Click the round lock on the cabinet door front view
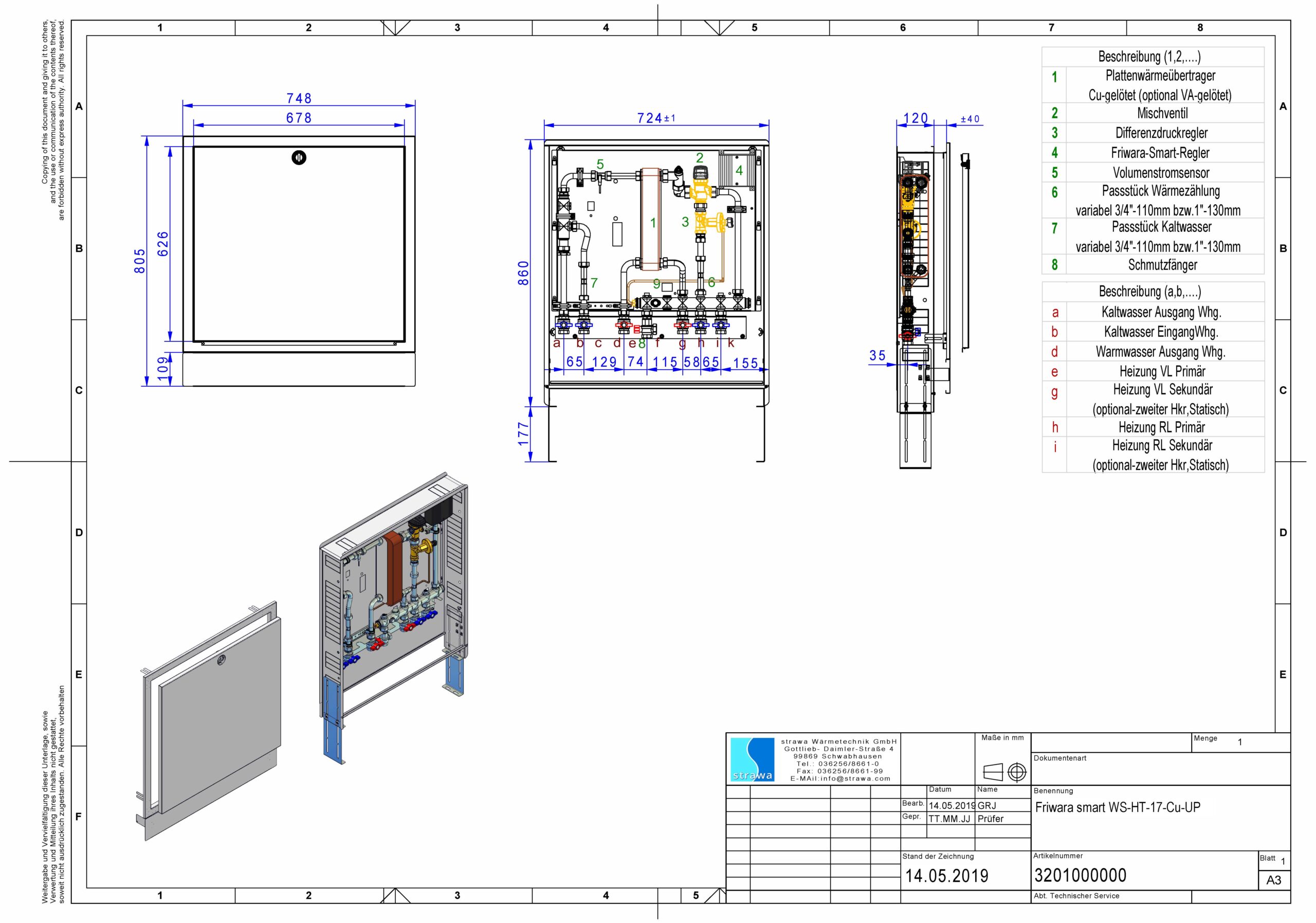 pos(299,158)
